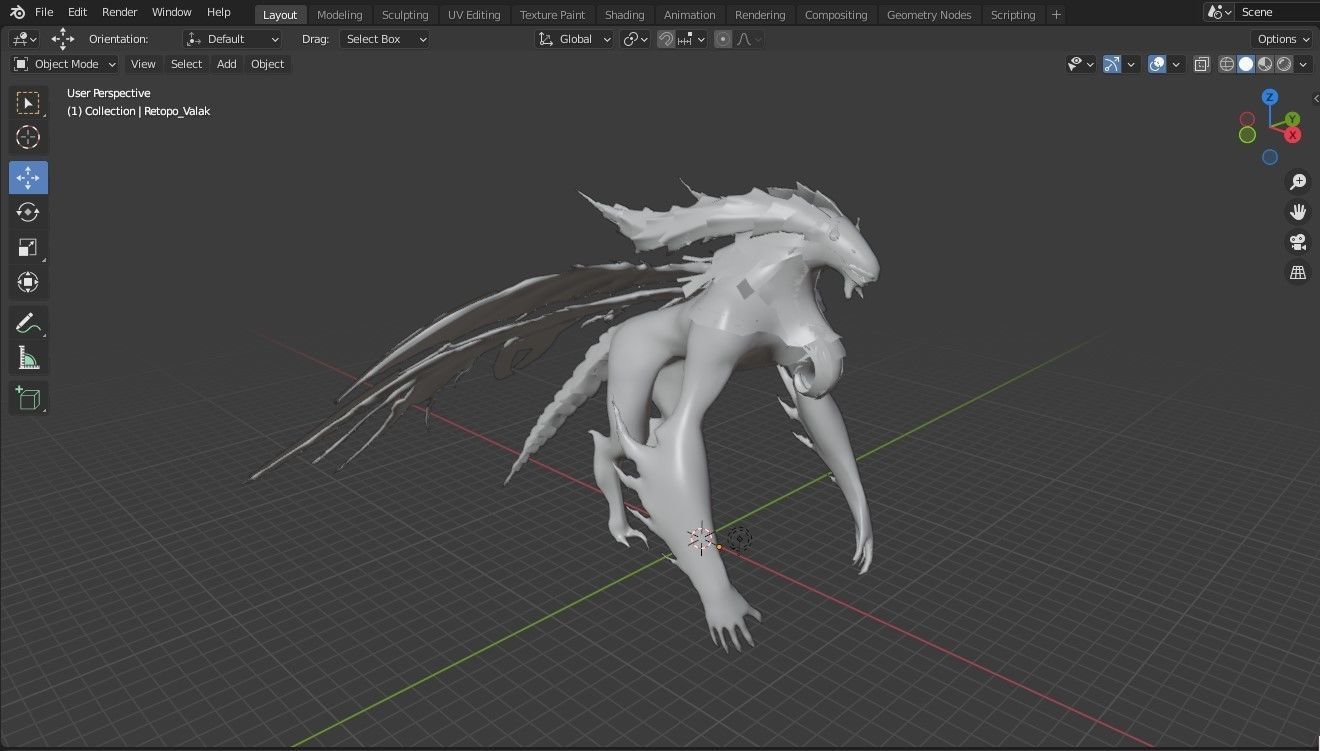1320x751 pixels.
Task: Toggle viewport gizmos display
Action: pos(1112,64)
